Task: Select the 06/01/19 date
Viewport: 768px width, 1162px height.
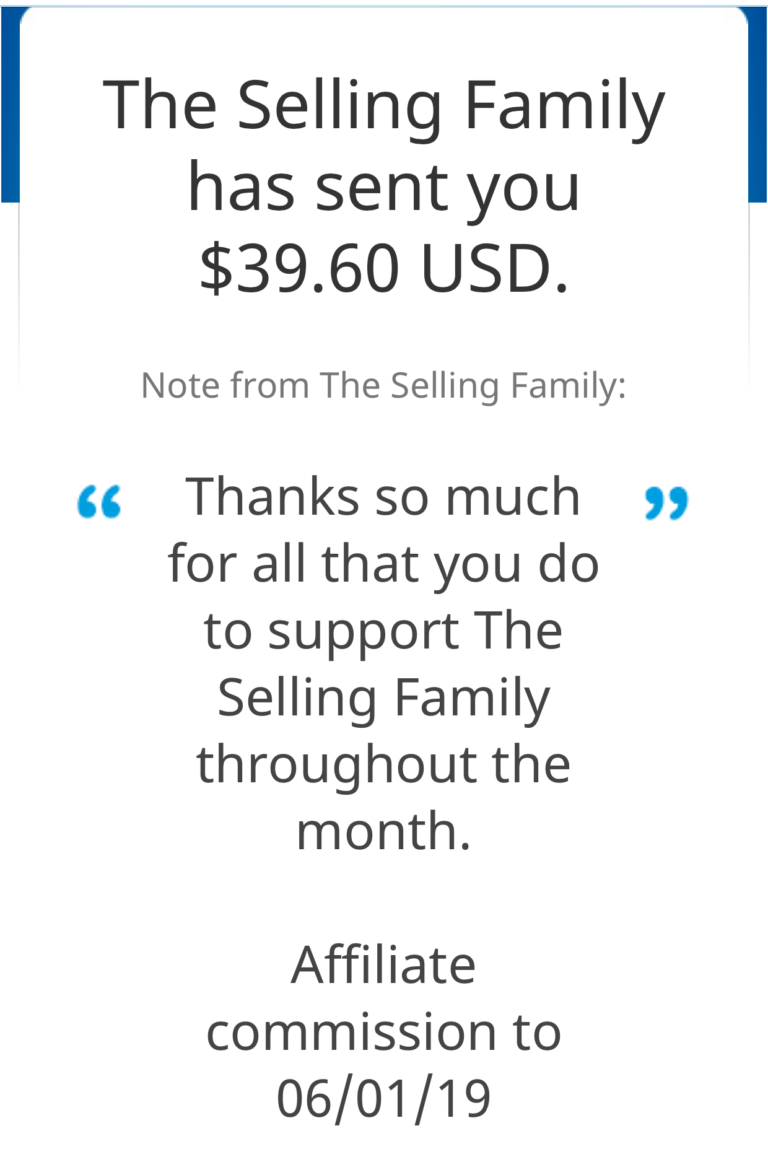Action: [383, 1099]
